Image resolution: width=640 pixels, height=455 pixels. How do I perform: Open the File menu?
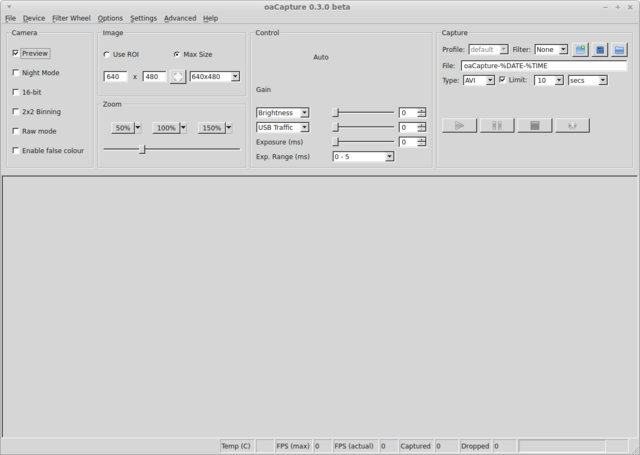pyautogui.click(x=10, y=18)
